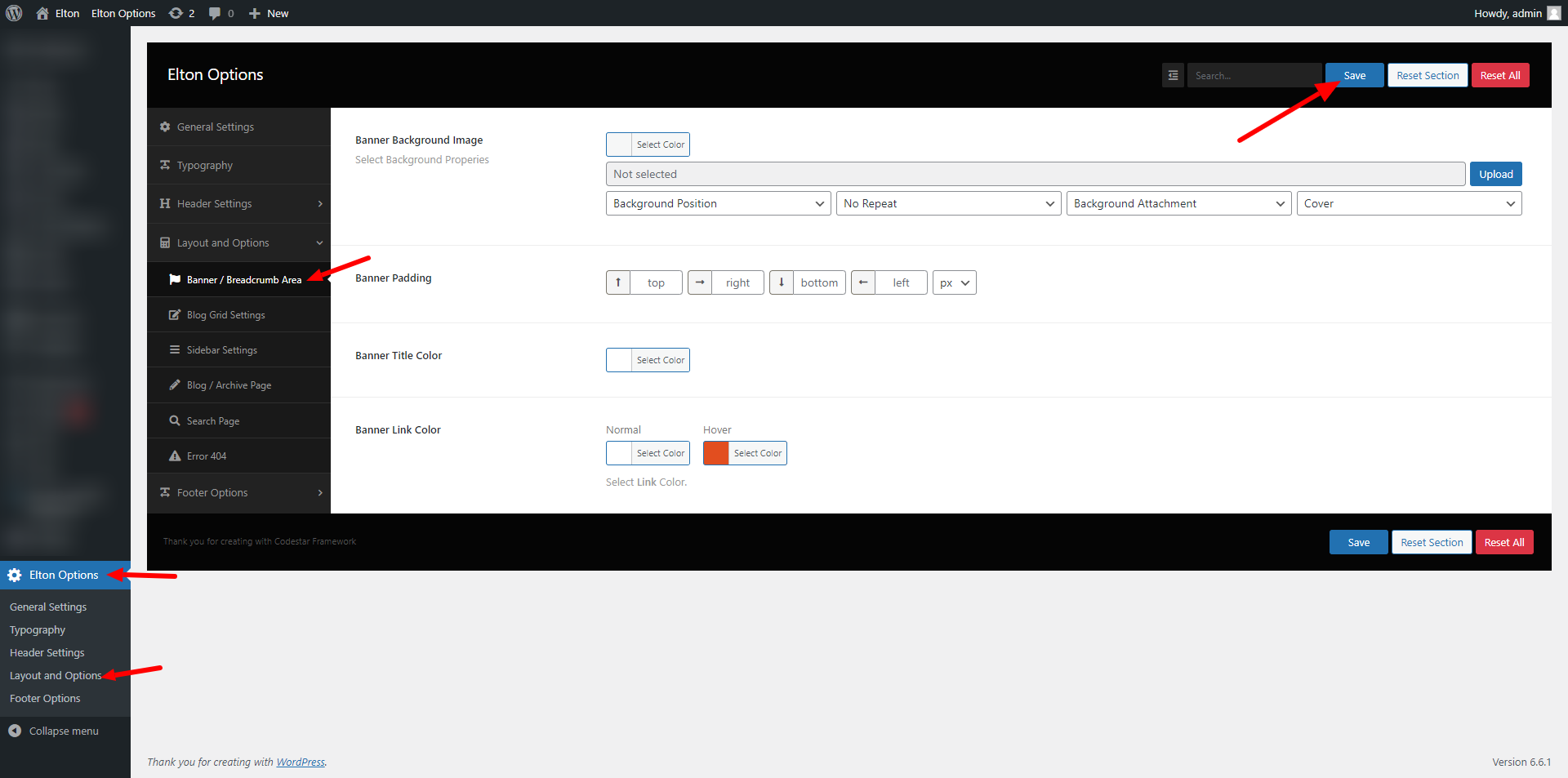Open Blog Grid Settings tab
Screen dimensions: 1568x778
(225, 314)
